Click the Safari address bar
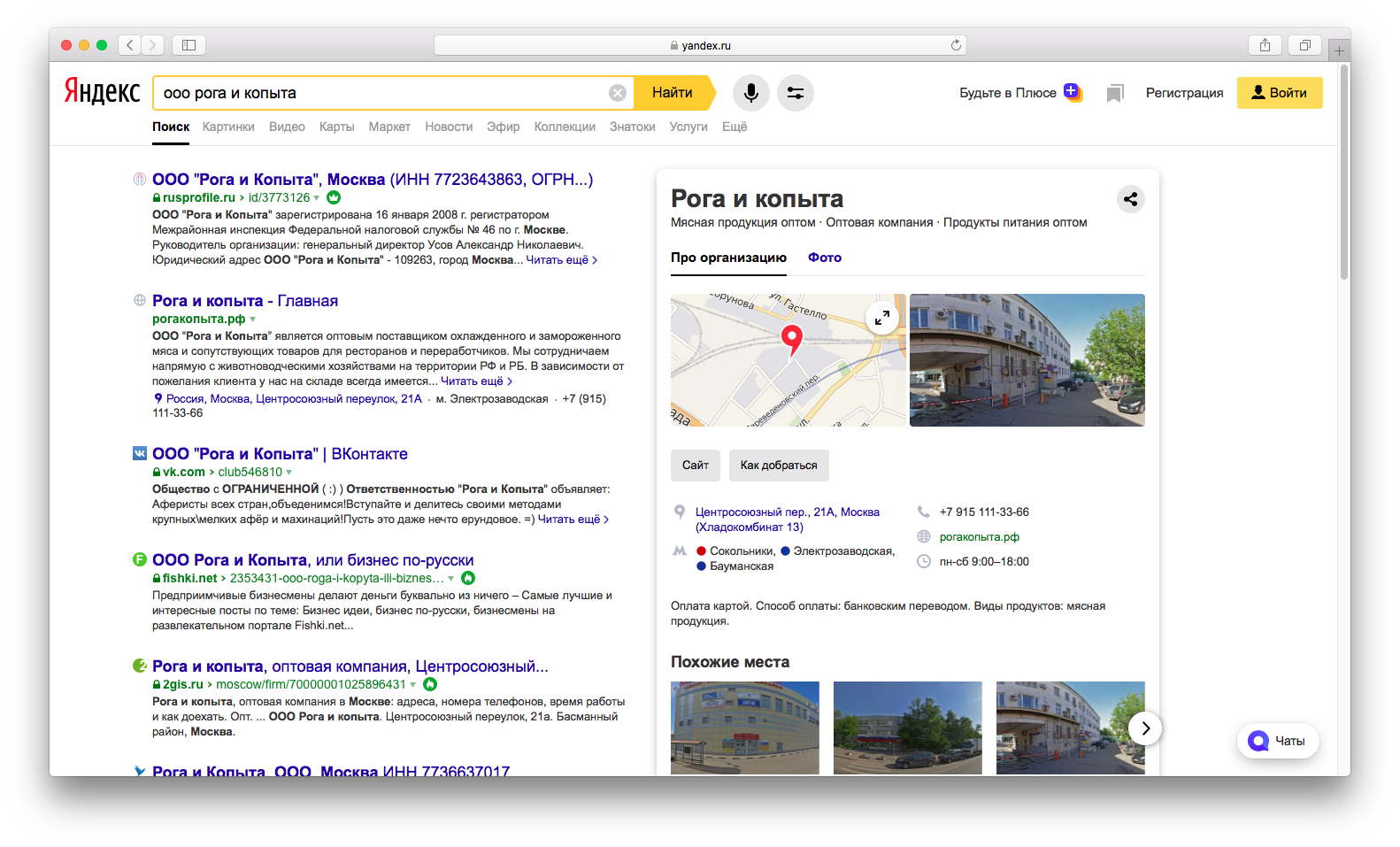 700,45
